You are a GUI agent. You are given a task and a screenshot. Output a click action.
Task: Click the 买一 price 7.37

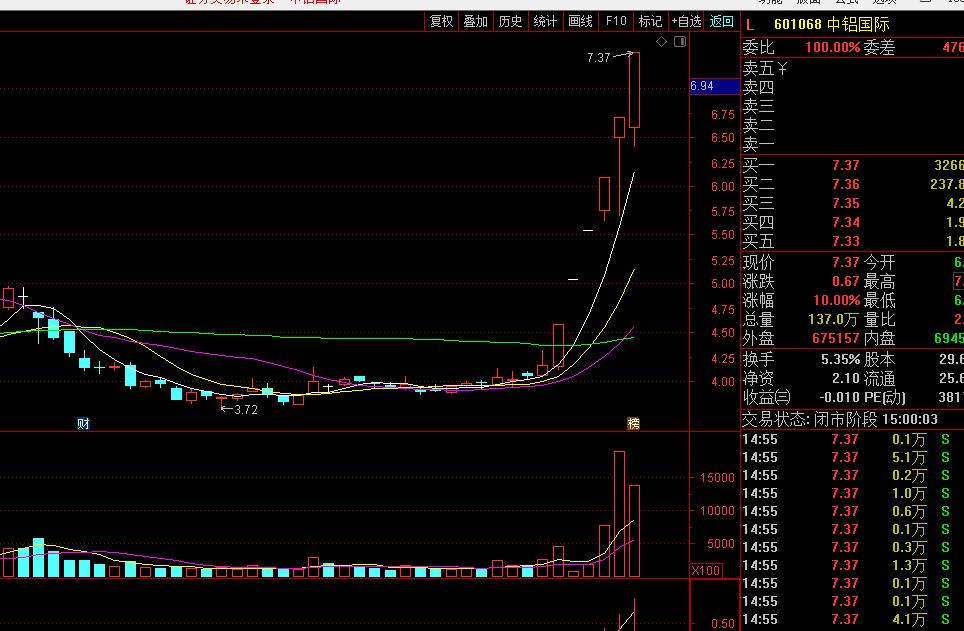click(x=845, y=165)
